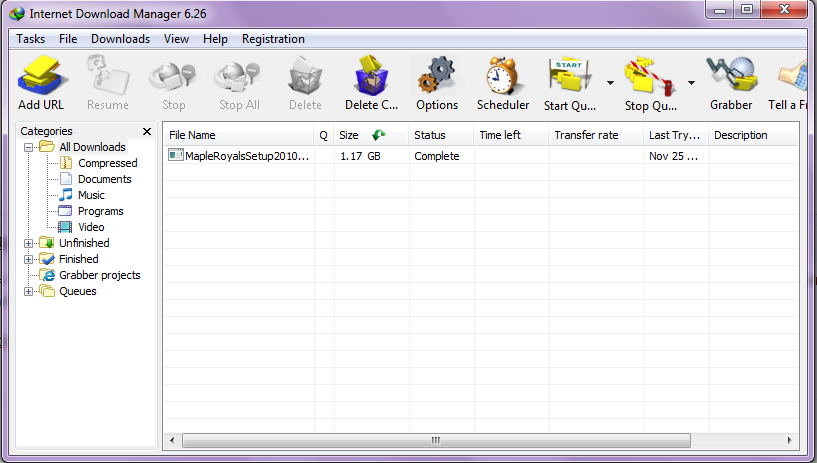This screenshot has height=463, width=817.
Task: Collapse the All Downloads tree node
Action: 29,147
